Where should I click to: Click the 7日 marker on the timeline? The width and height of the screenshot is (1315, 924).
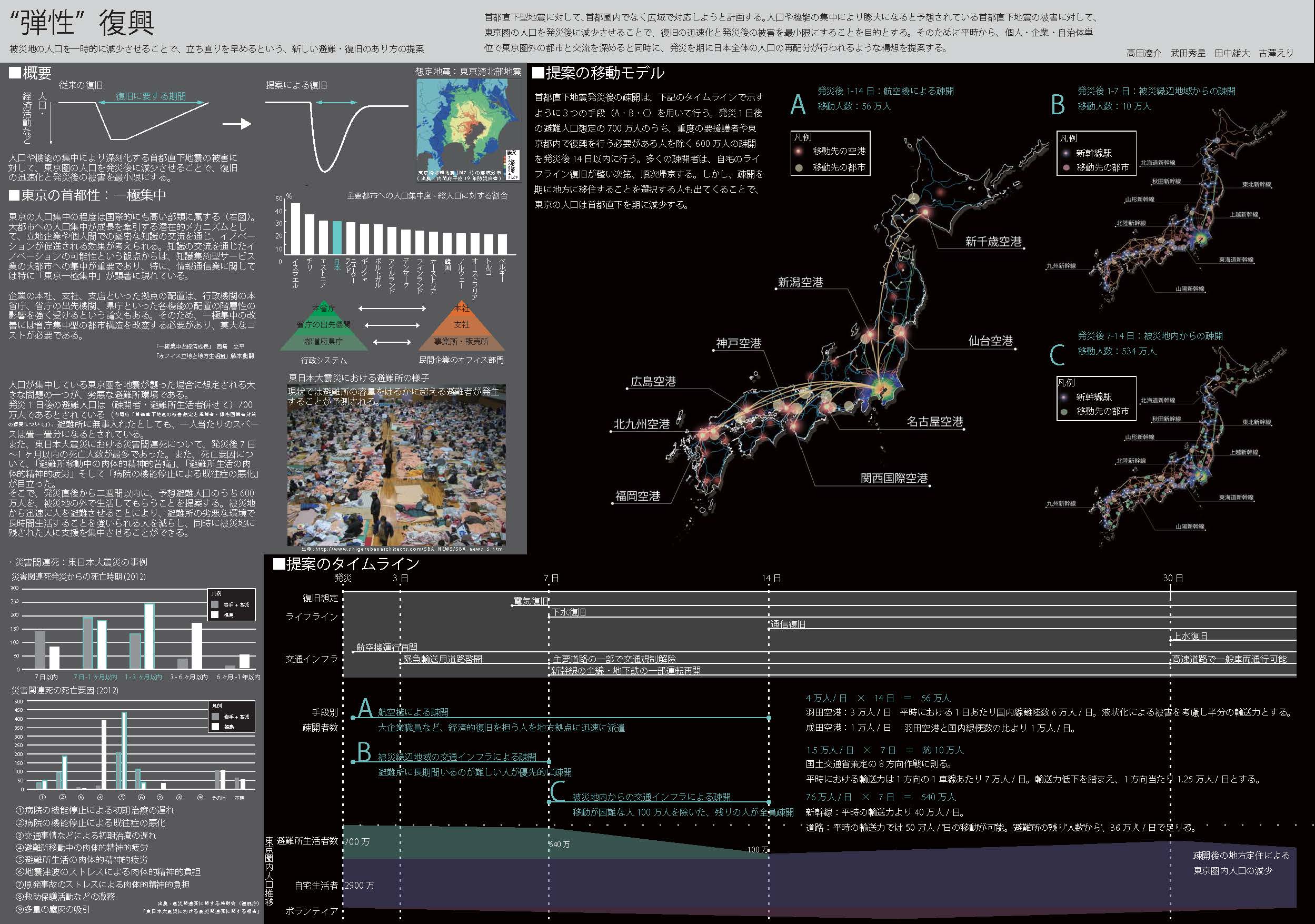[551, 578]
